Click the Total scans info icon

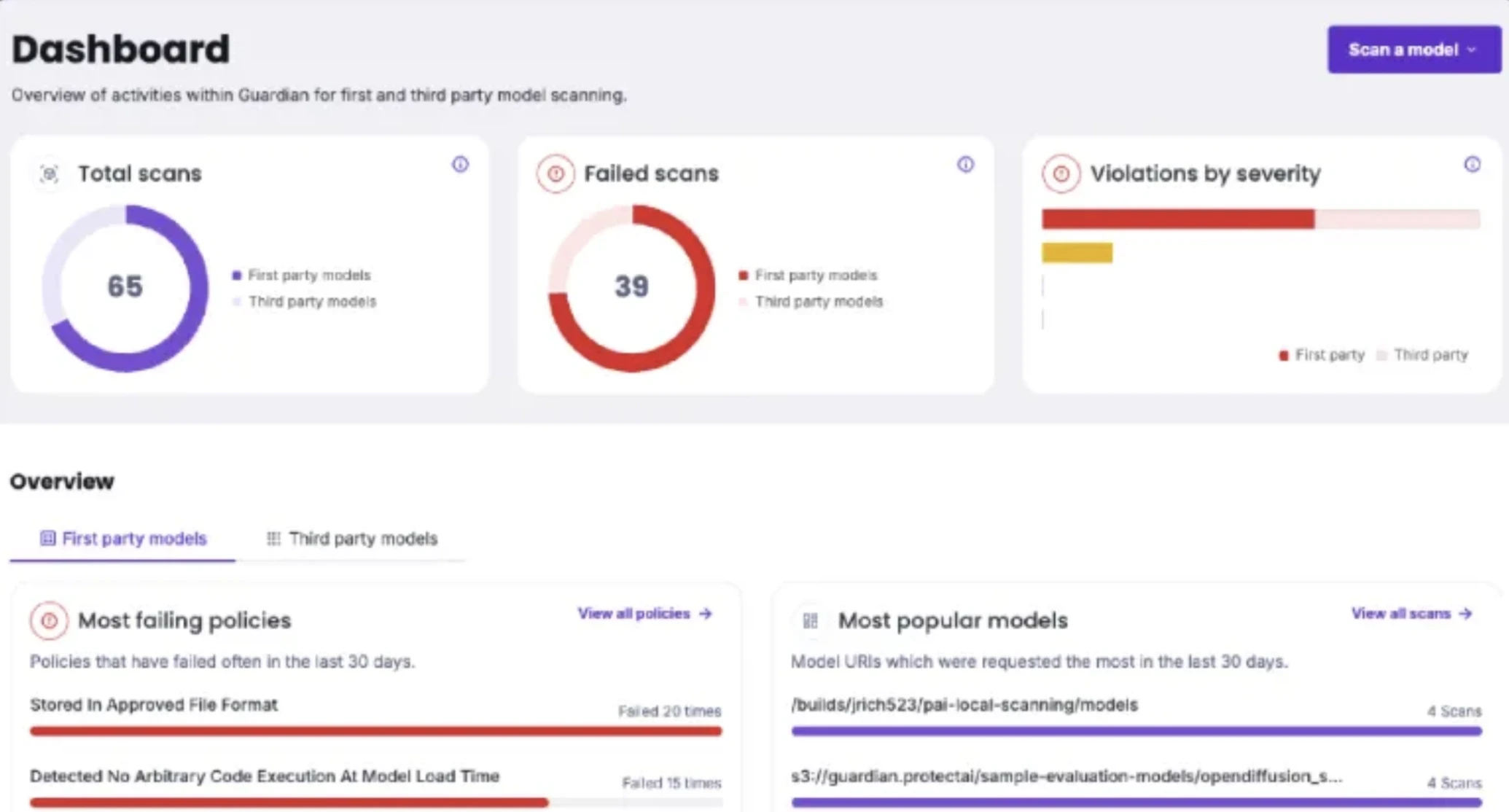click(460, 164)
